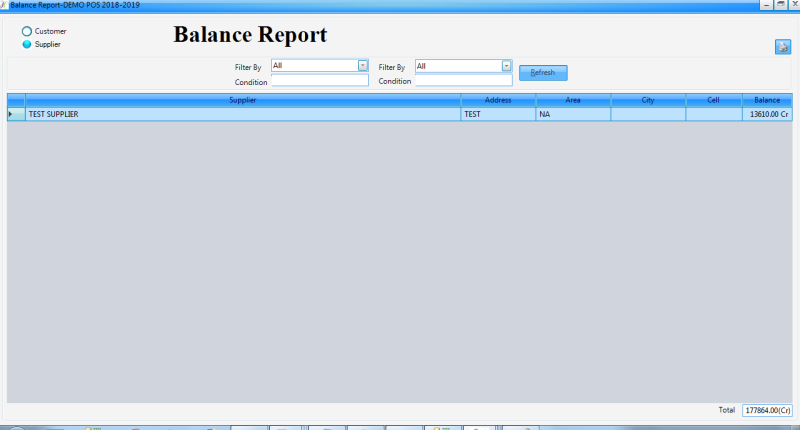The width and height of the screenshot is (800, 430).
Task: Click the Total amount field
Action: (x=767, y=410)
